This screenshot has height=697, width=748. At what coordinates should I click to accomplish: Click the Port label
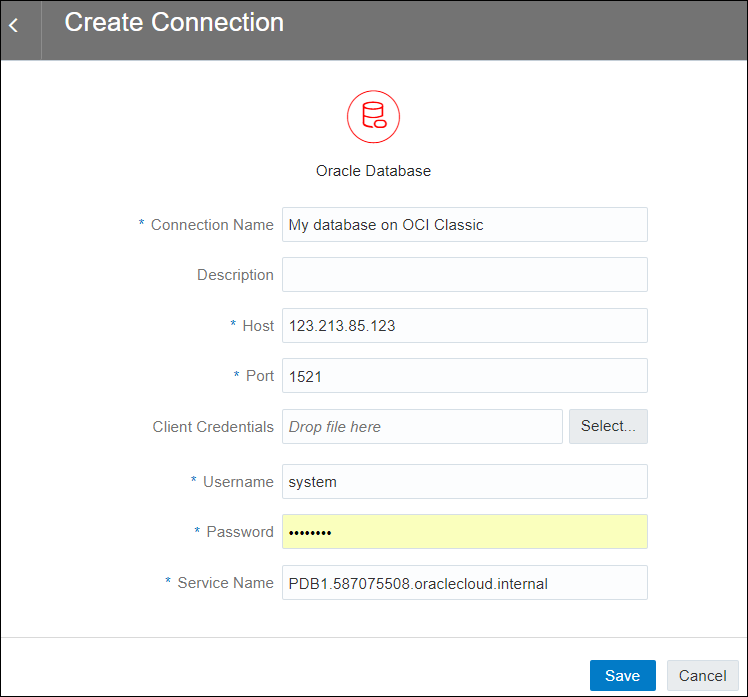(x=260, y=376)
